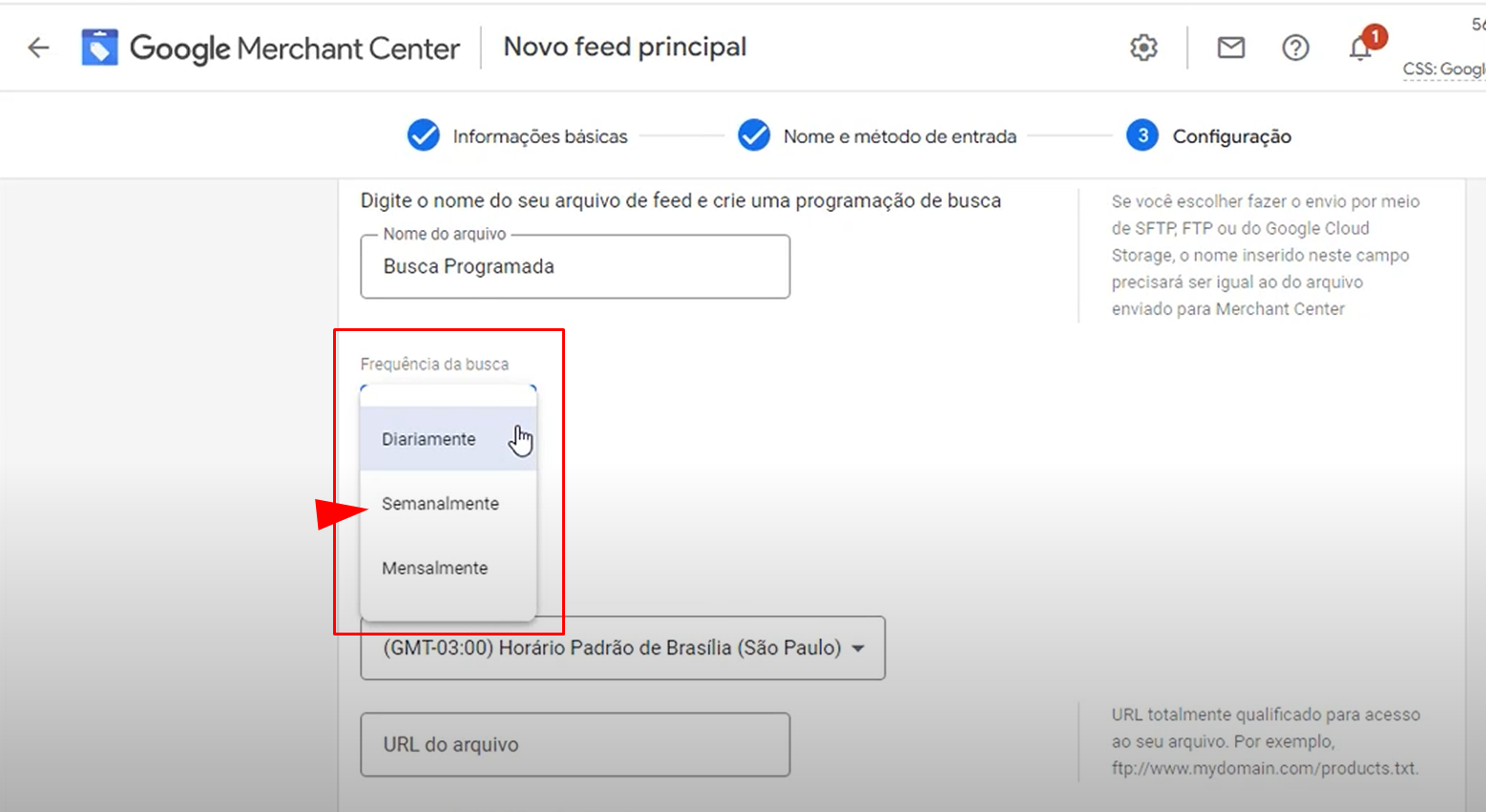Viewport: 1486px width, 812px height.
Task: Click the back arrow icon
Action: pos(38,48)
